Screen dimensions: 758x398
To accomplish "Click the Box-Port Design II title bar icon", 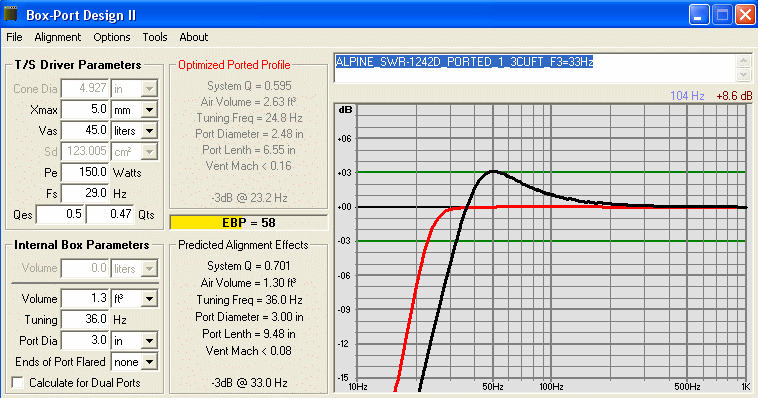I will 11,15.
